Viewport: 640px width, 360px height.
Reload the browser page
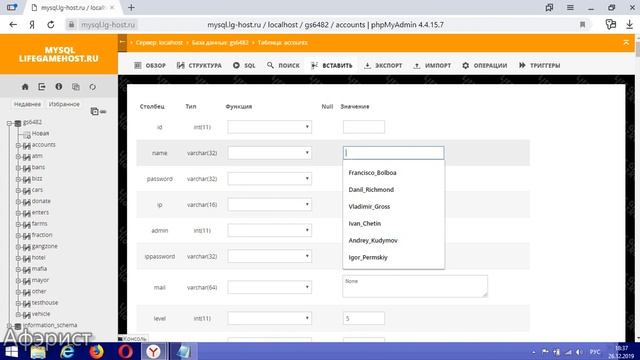51,24
